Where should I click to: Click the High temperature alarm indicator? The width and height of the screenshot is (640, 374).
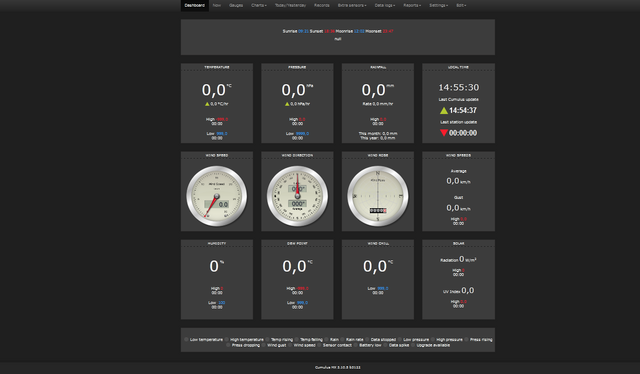(x=227, y=339)
